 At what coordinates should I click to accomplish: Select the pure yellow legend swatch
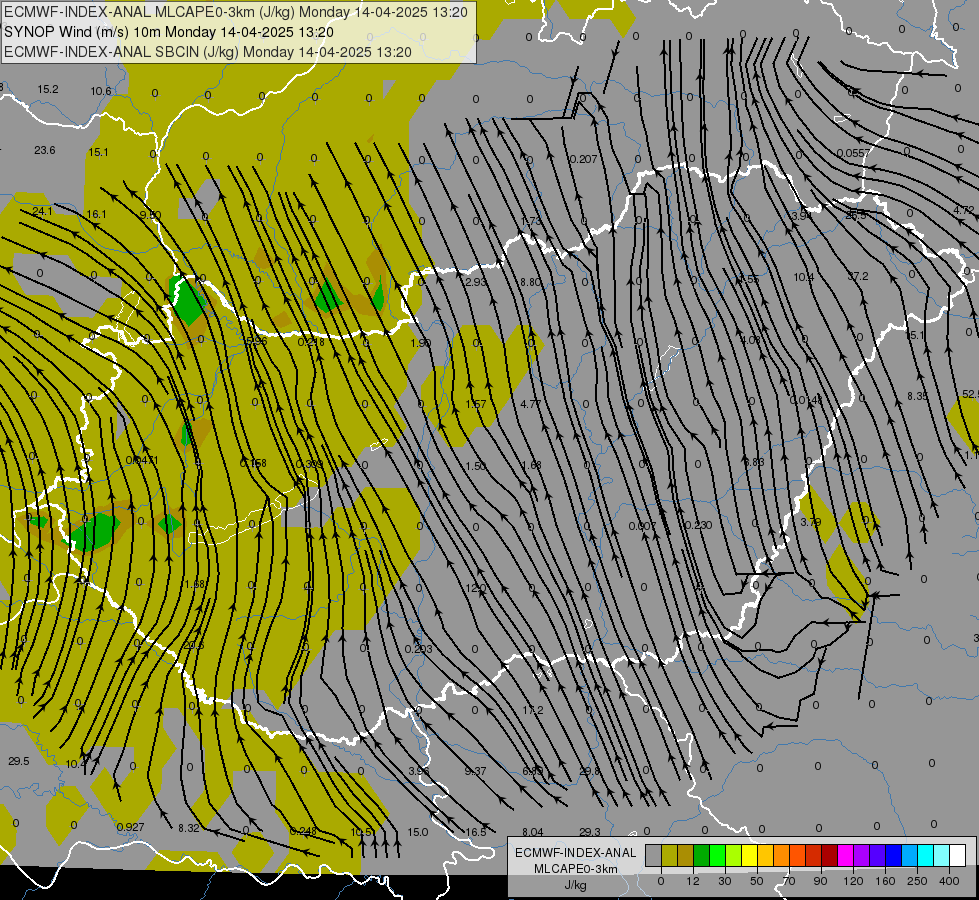749,855
